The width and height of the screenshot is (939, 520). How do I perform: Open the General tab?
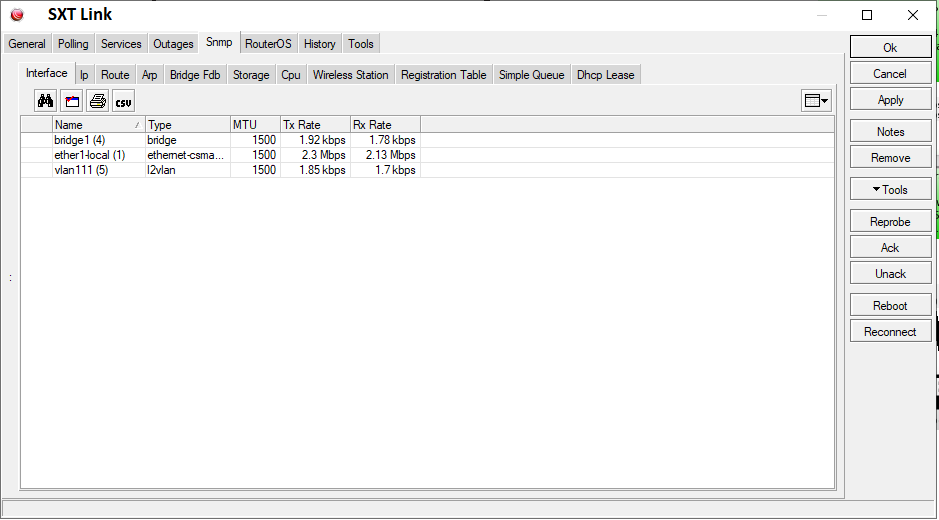point(27,44)
